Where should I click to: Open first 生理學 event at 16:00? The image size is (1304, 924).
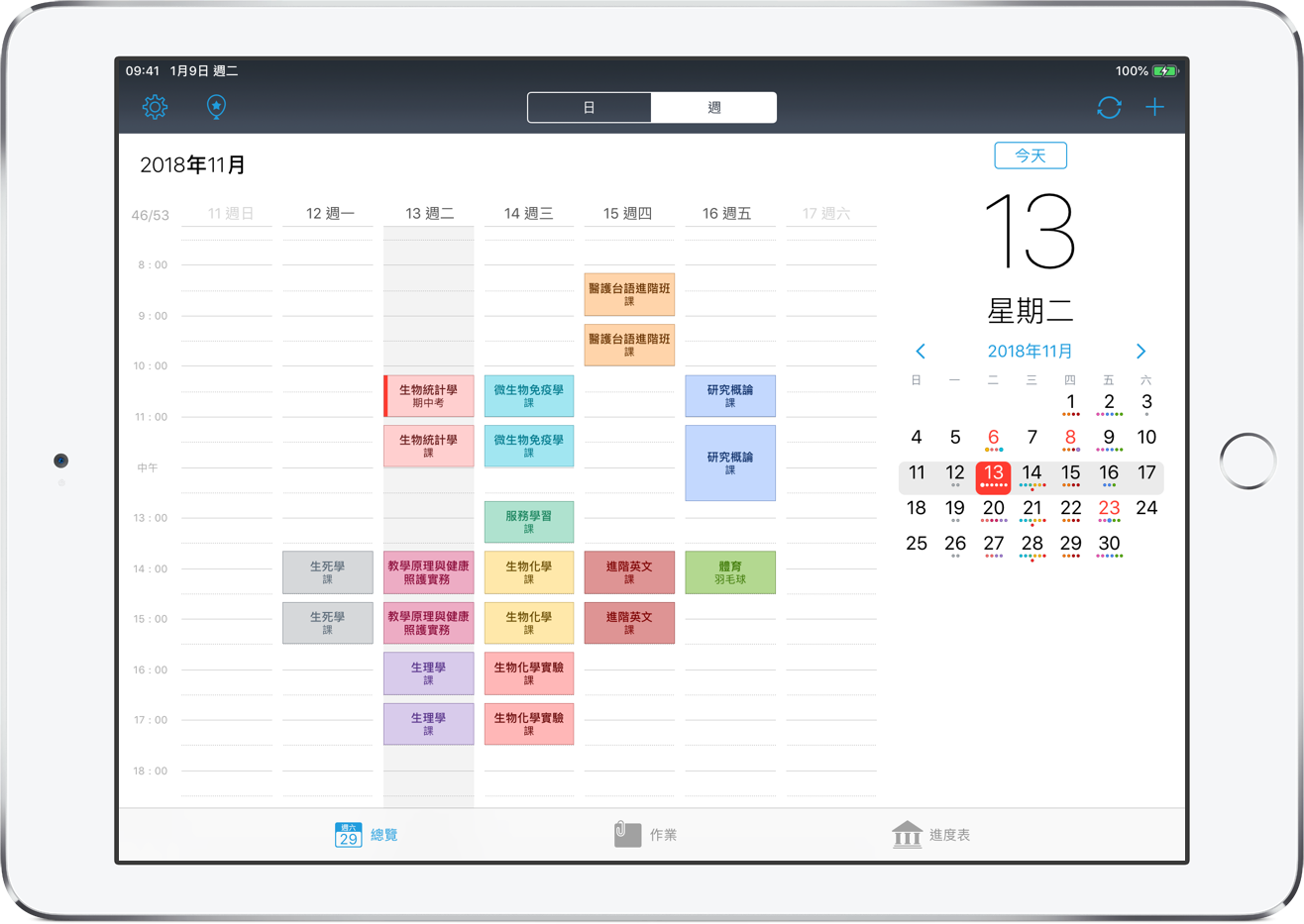429,673
